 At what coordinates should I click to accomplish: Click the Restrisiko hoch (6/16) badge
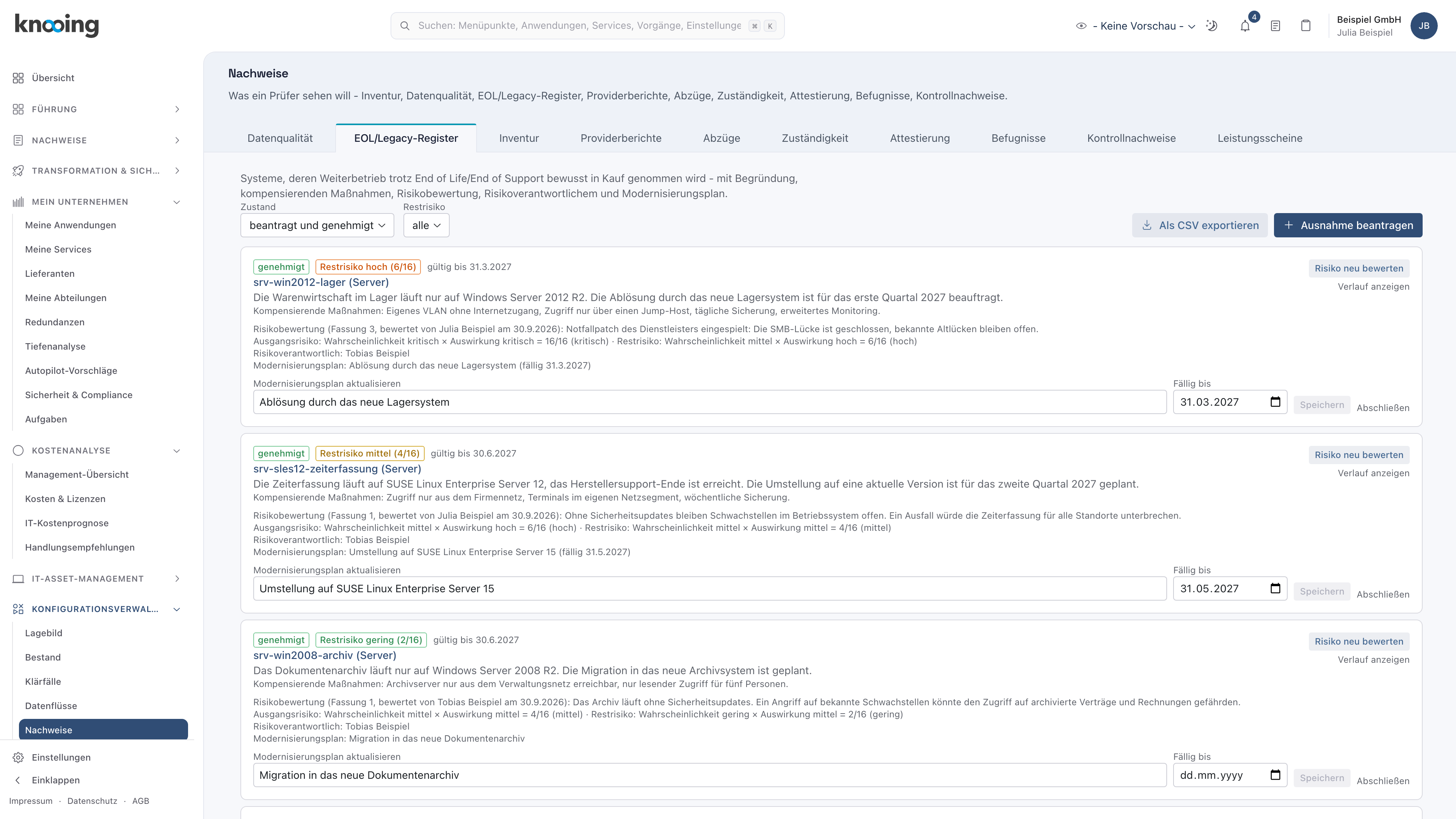tap(368, 267)
